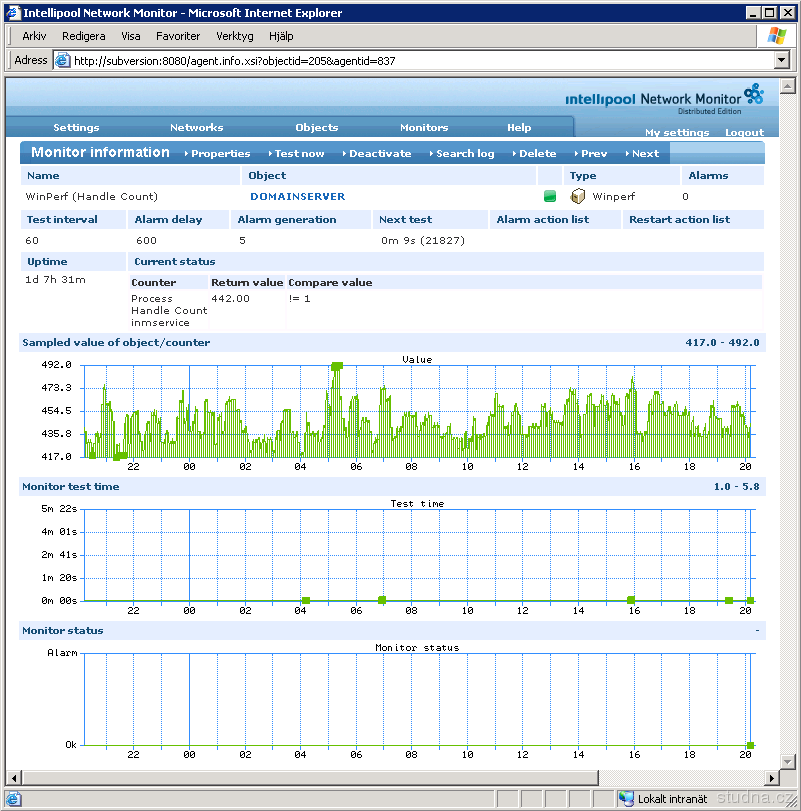Image resolution: width=801 pixels, height=811 pixels.
Task: Click the page status icon in the status bar
Action: [x=13, y=799]
